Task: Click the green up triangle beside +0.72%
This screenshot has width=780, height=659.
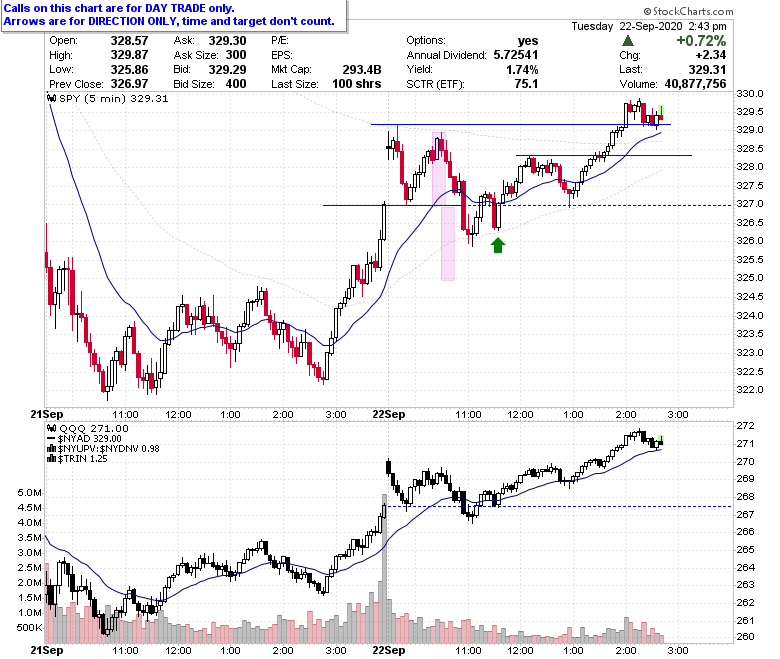Action: coord(628,41)
